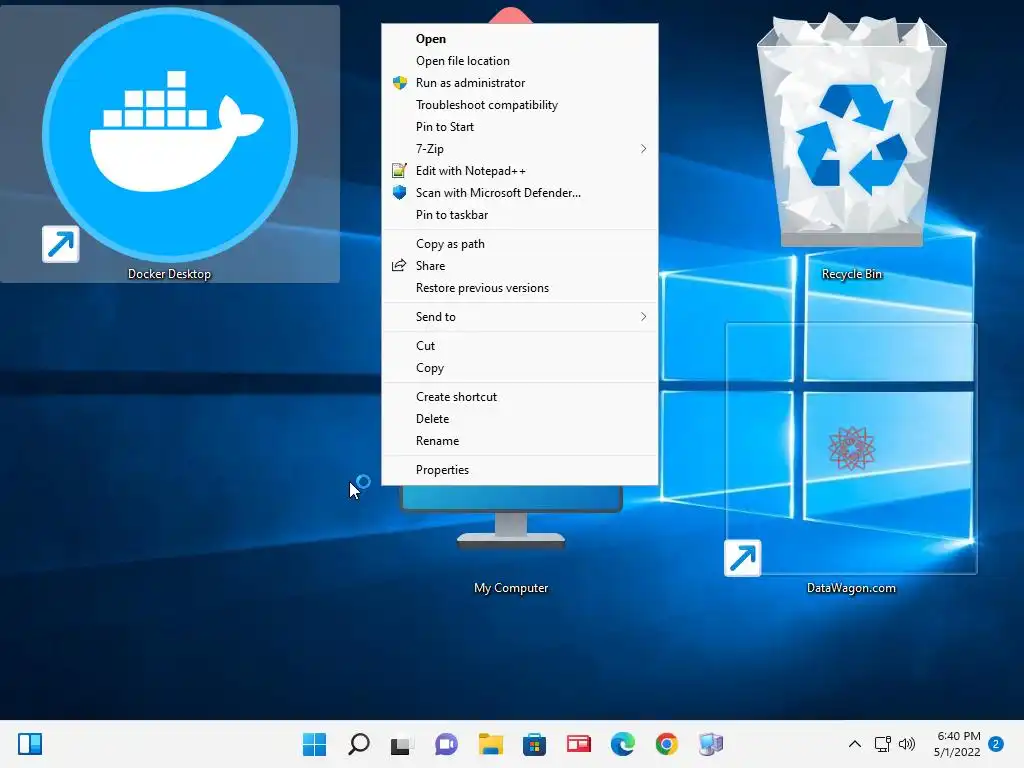Click the network icon in system tray
The width and height of the screenshot is (1024, 768).
click(882, 744)
